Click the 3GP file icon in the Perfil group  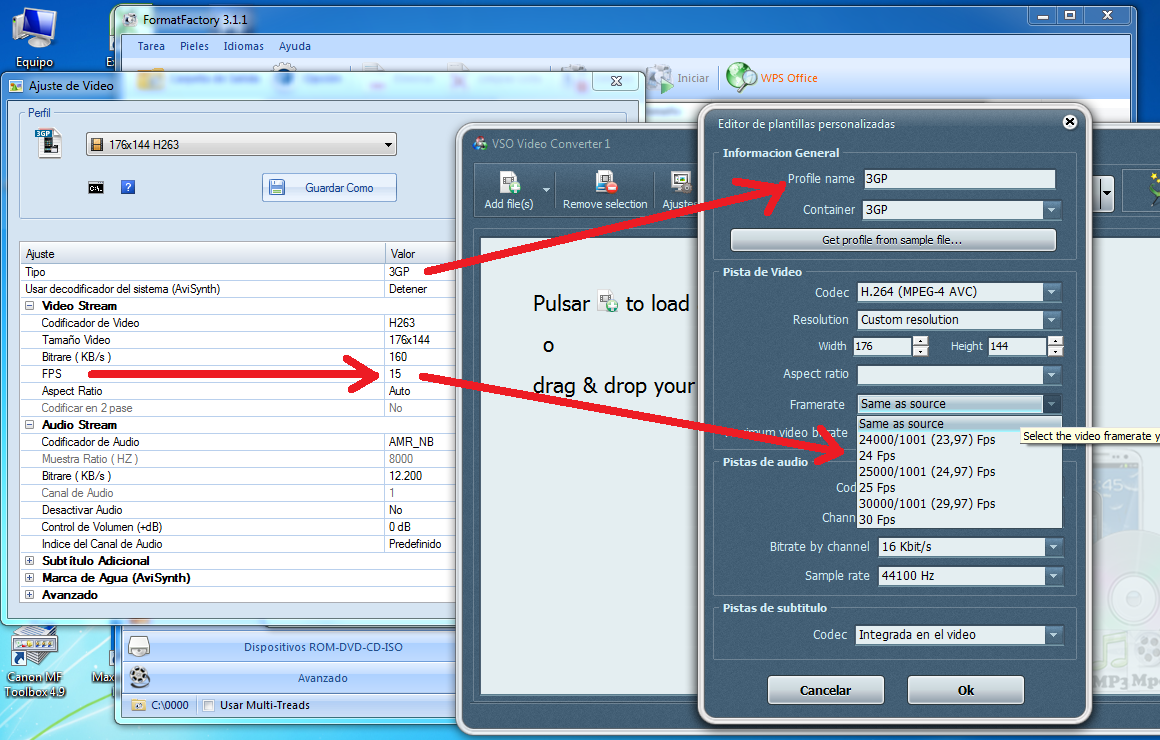(x=48, y=144)
